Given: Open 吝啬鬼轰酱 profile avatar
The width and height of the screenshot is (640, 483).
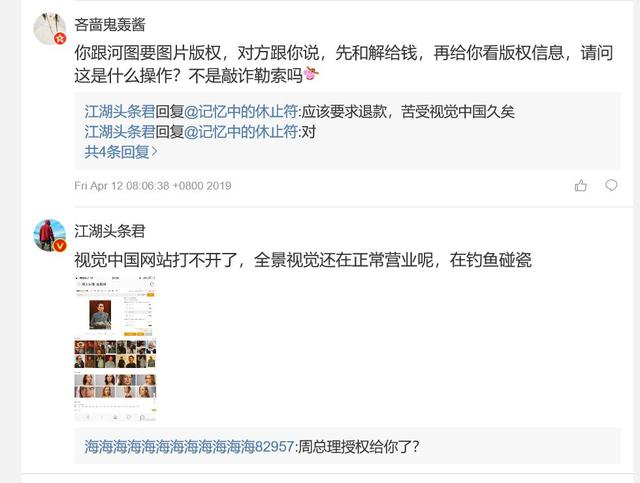Looking at the screenshot, I should pyautogui.click(x=49, y=29).
